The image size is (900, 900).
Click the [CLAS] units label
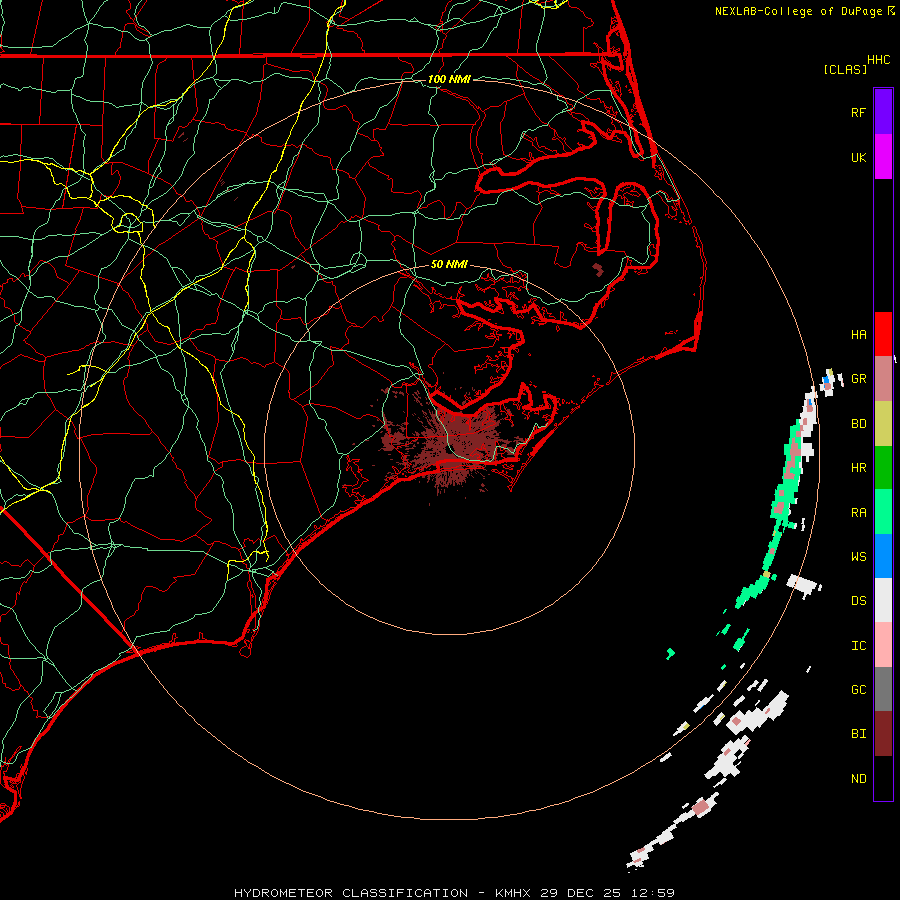coord(845,69)
